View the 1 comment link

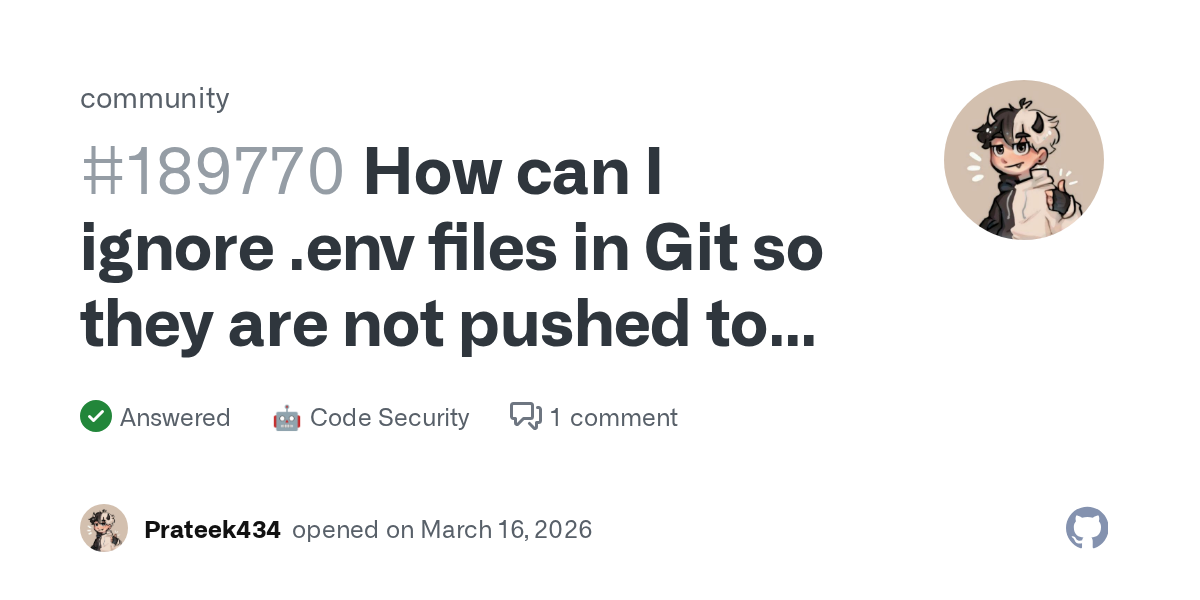(613, 418)
